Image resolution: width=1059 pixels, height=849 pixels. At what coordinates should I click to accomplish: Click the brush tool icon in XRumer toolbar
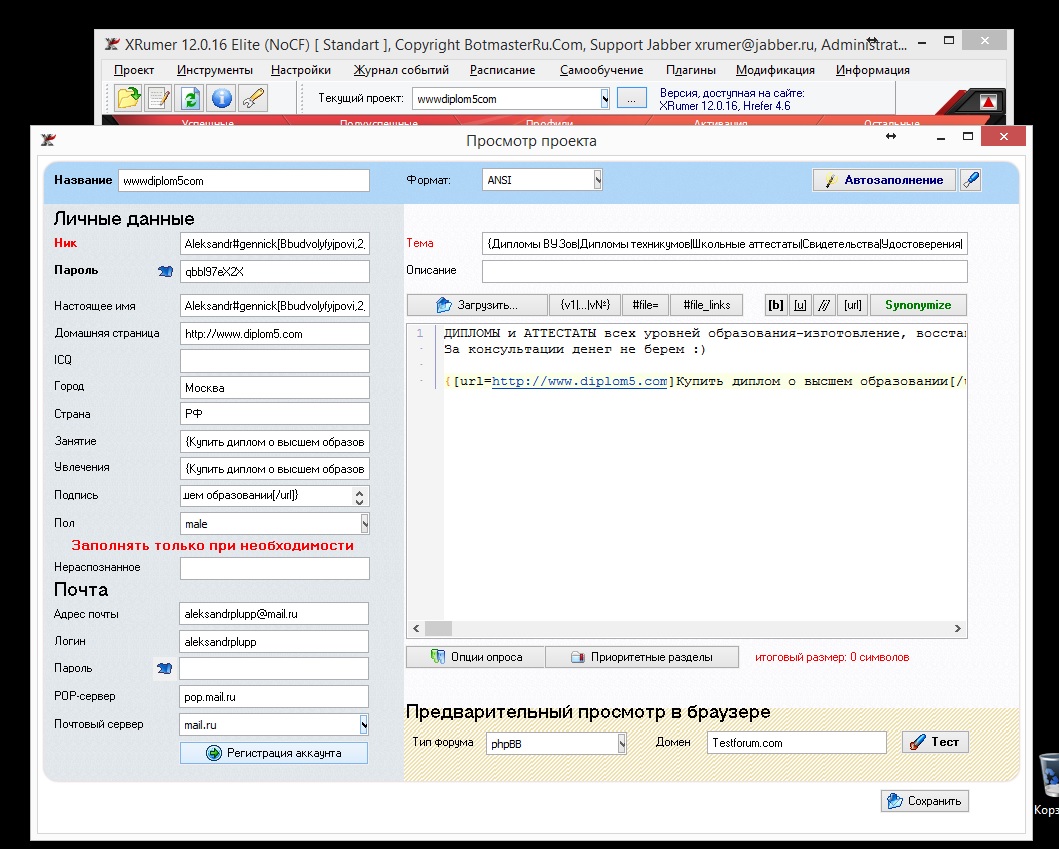(x=253, y=99)
